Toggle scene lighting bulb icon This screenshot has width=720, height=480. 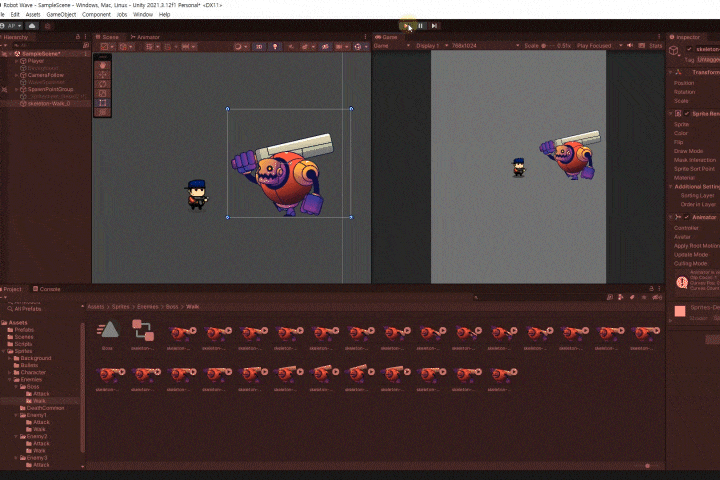pos(275,46)
